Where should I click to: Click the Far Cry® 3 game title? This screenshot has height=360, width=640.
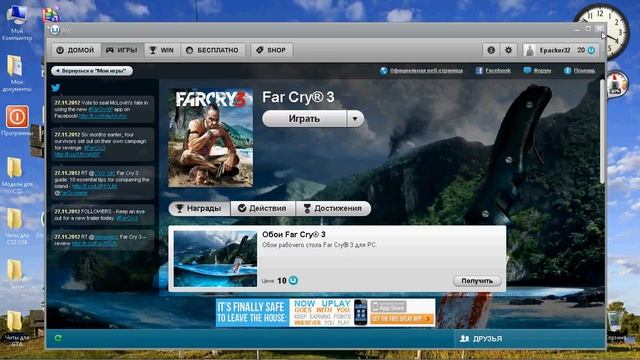[x=298, y=97]
